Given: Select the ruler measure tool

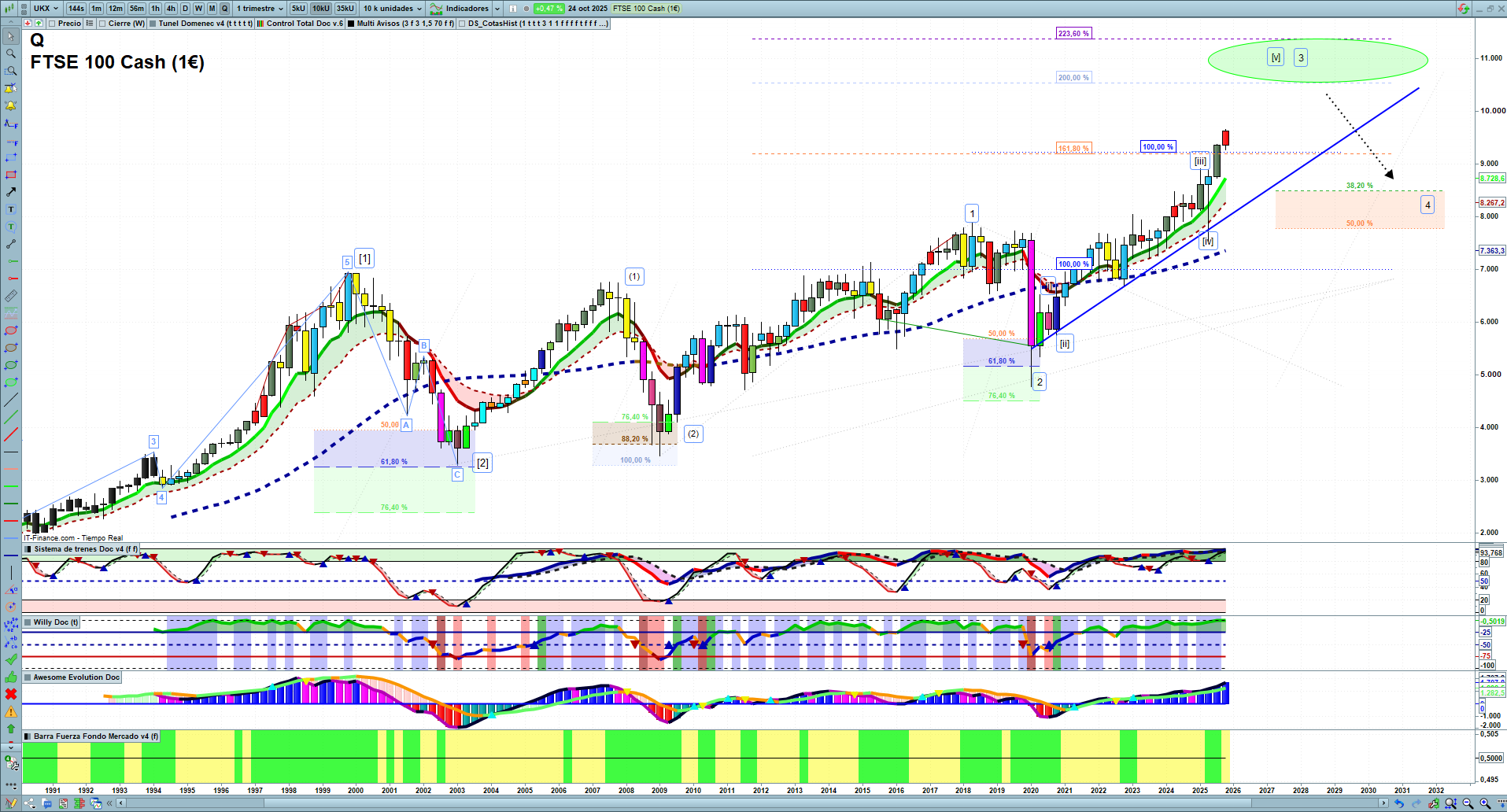Looking at the screenshot, I should pyautogui.click(x=11, y=296).
